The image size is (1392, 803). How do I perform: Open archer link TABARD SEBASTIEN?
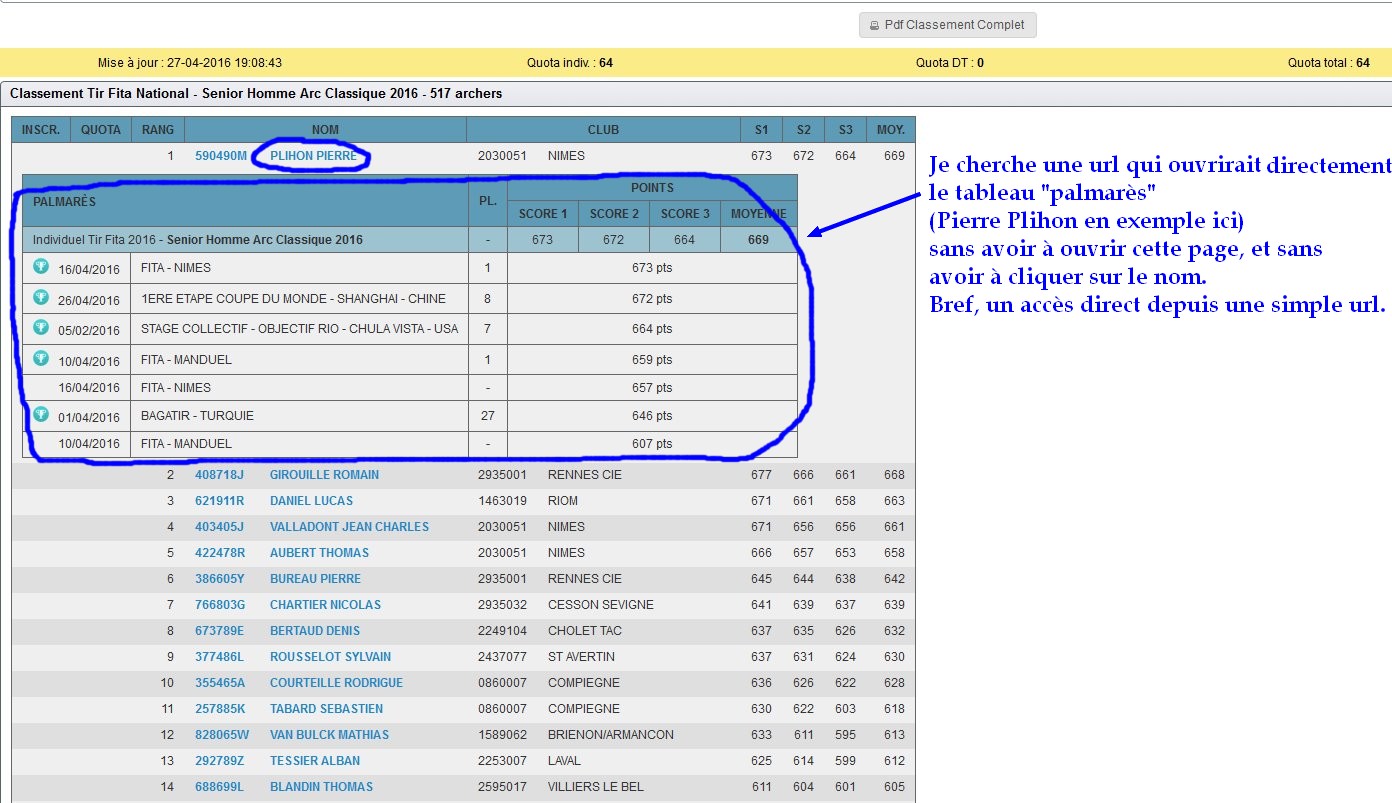pyautogui.click(x=326, y=709)
